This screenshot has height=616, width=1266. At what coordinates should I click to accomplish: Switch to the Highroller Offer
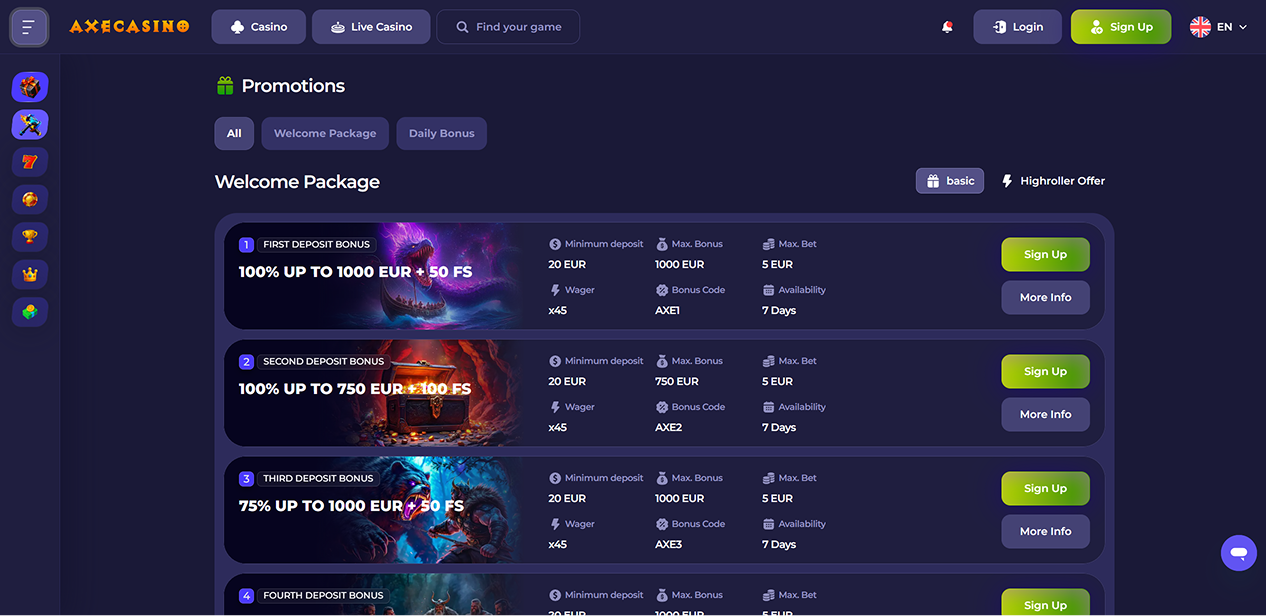tap(1053, 181)
